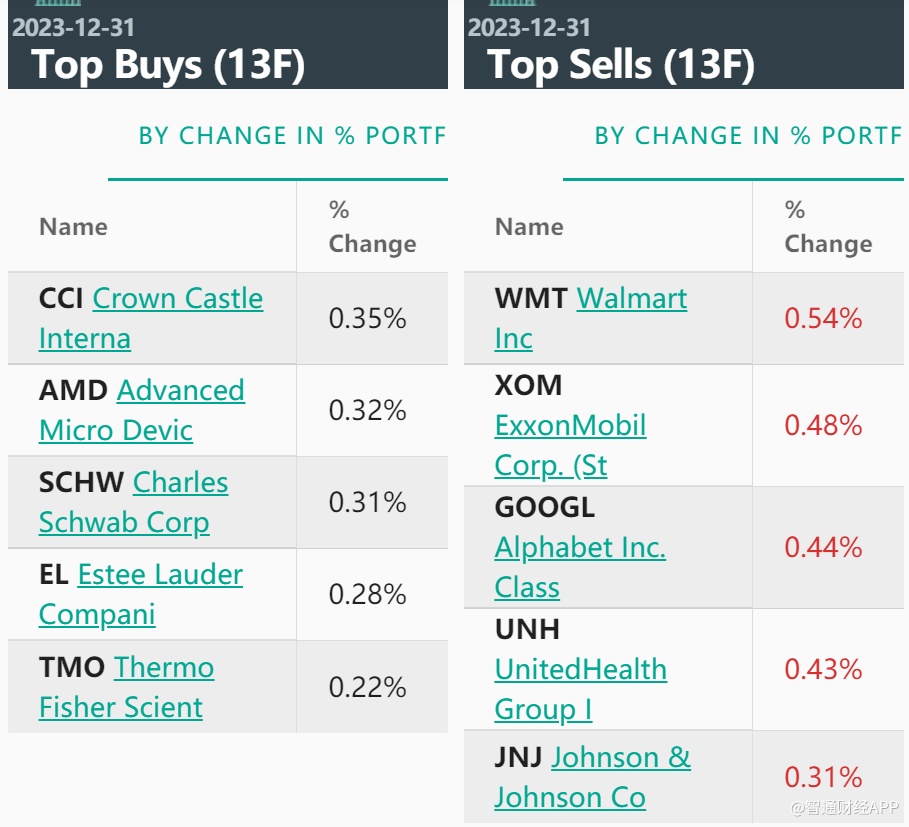Click the Top Buys (13F) heading
Viewport: 909px width, 827px height.
click(x=168, y=65)
